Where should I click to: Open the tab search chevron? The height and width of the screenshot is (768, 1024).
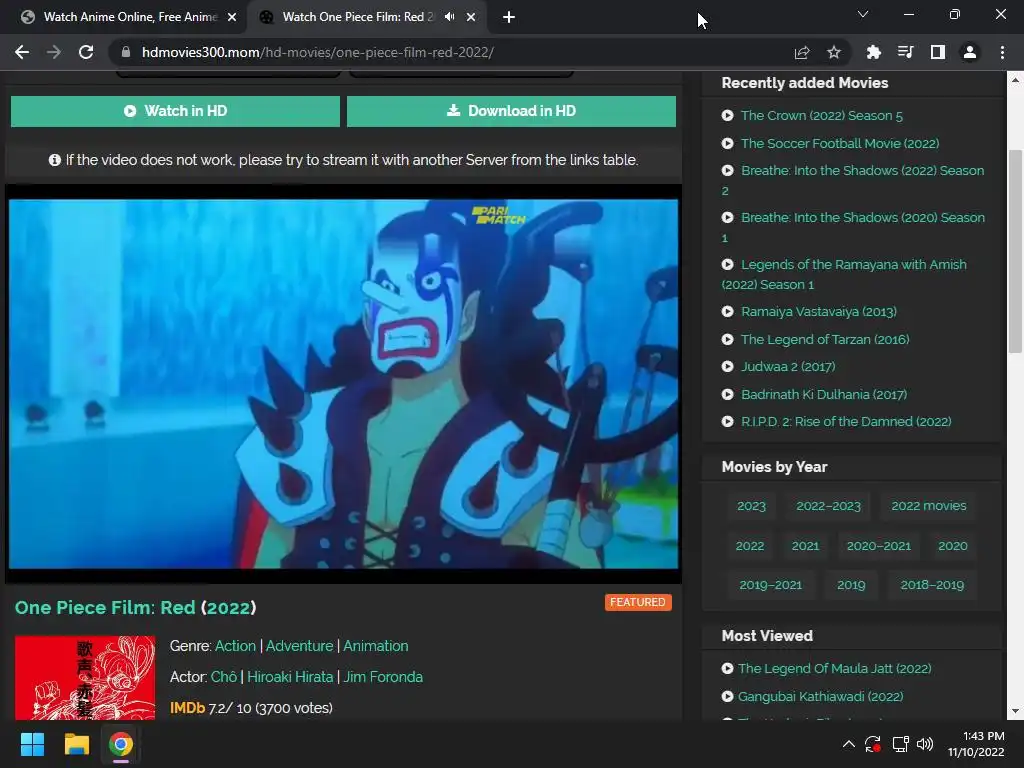point(863,14)
